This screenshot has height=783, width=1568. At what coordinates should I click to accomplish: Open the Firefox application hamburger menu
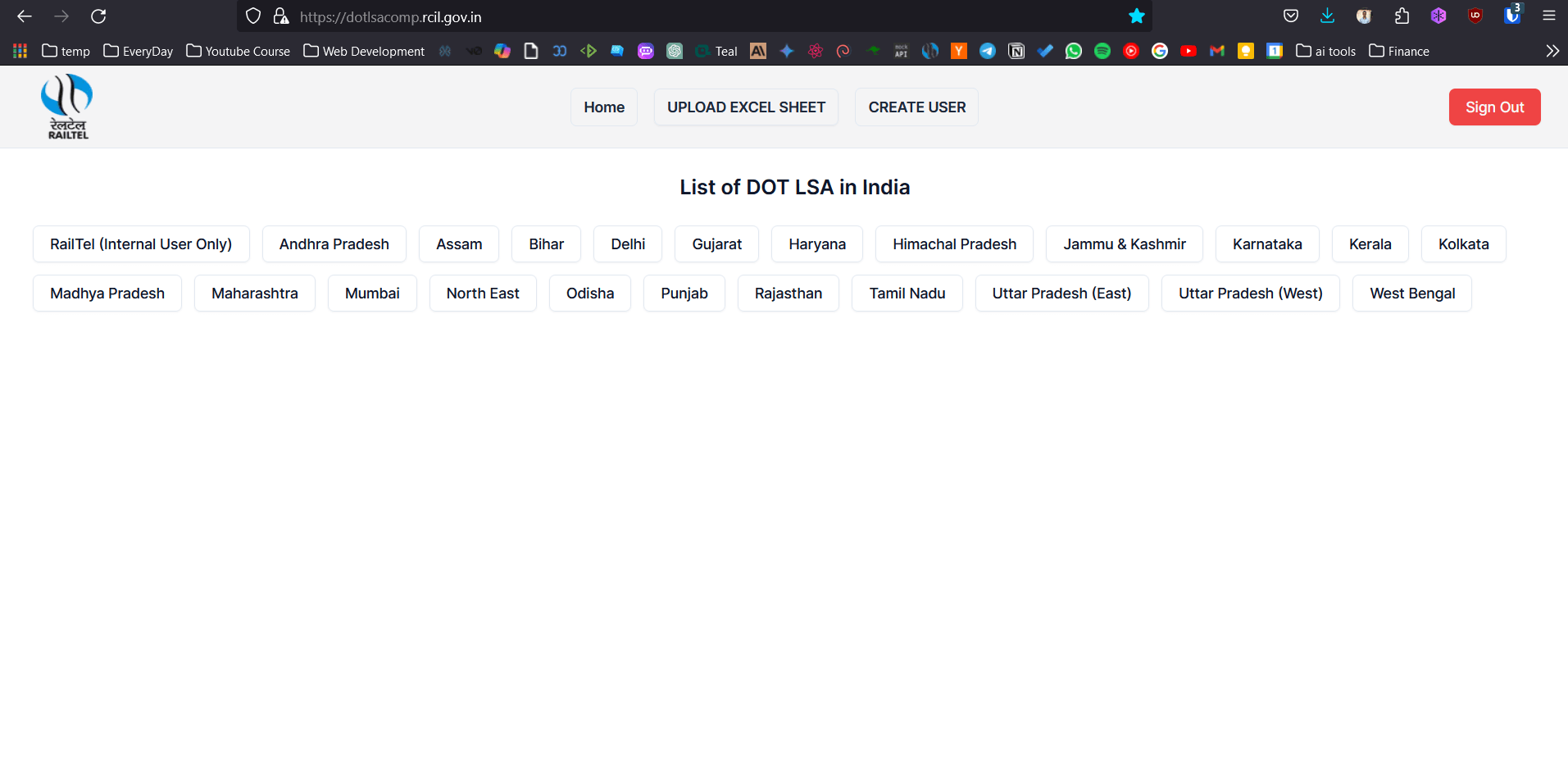(1548, 16)
